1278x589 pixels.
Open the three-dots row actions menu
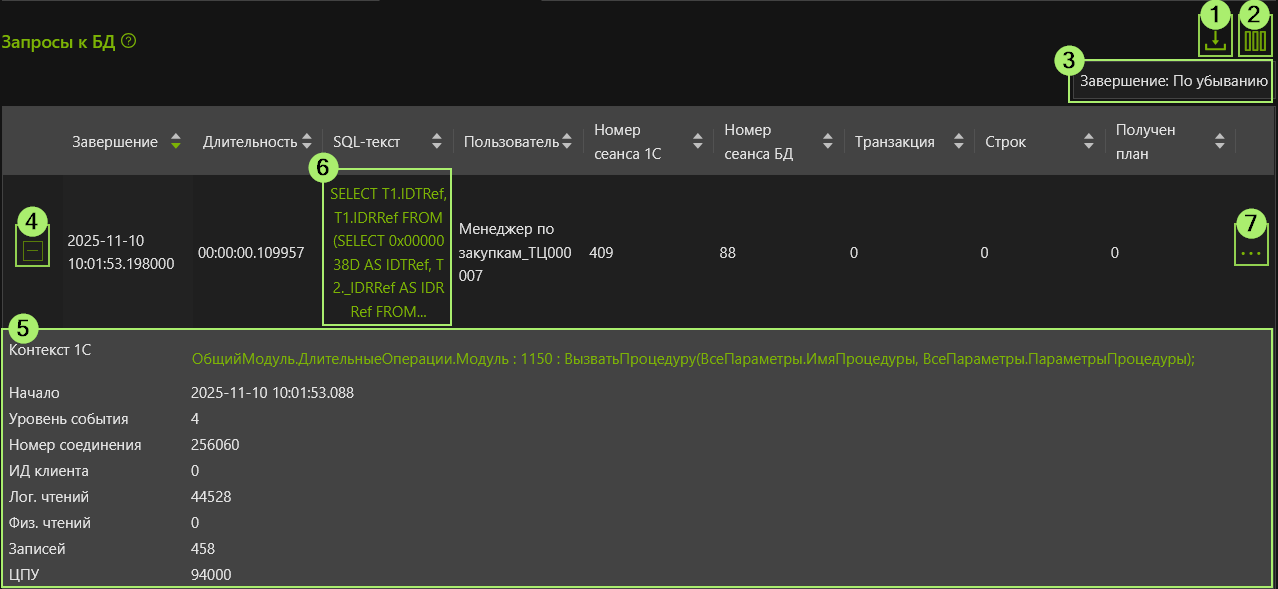coord(1250,254)
